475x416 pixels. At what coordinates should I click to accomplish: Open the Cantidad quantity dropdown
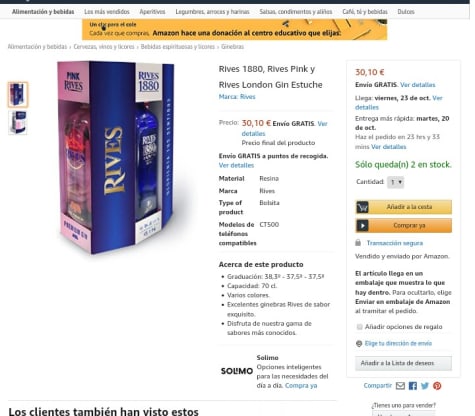click(396, 182)
